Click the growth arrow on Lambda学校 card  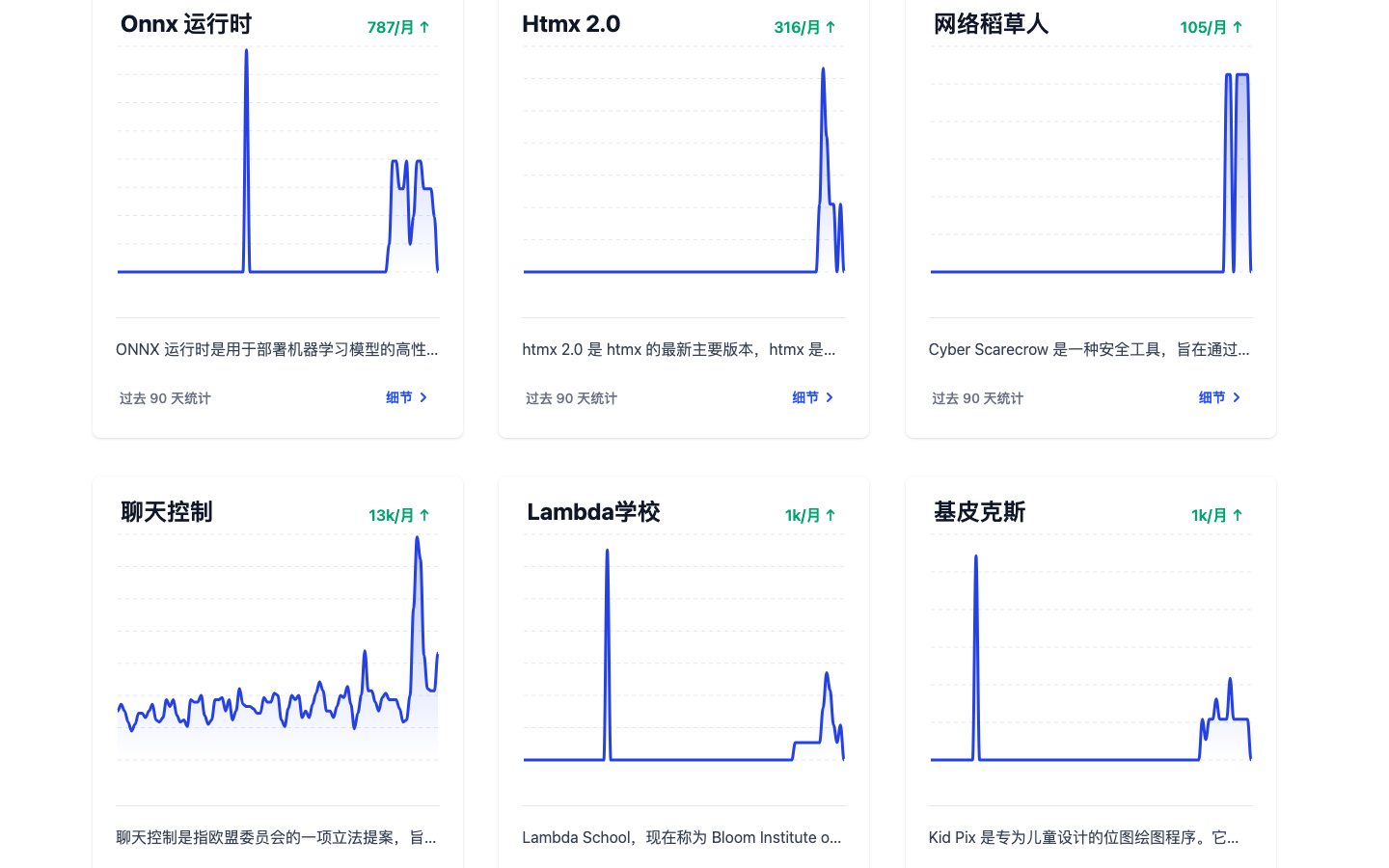pos(832,515)
